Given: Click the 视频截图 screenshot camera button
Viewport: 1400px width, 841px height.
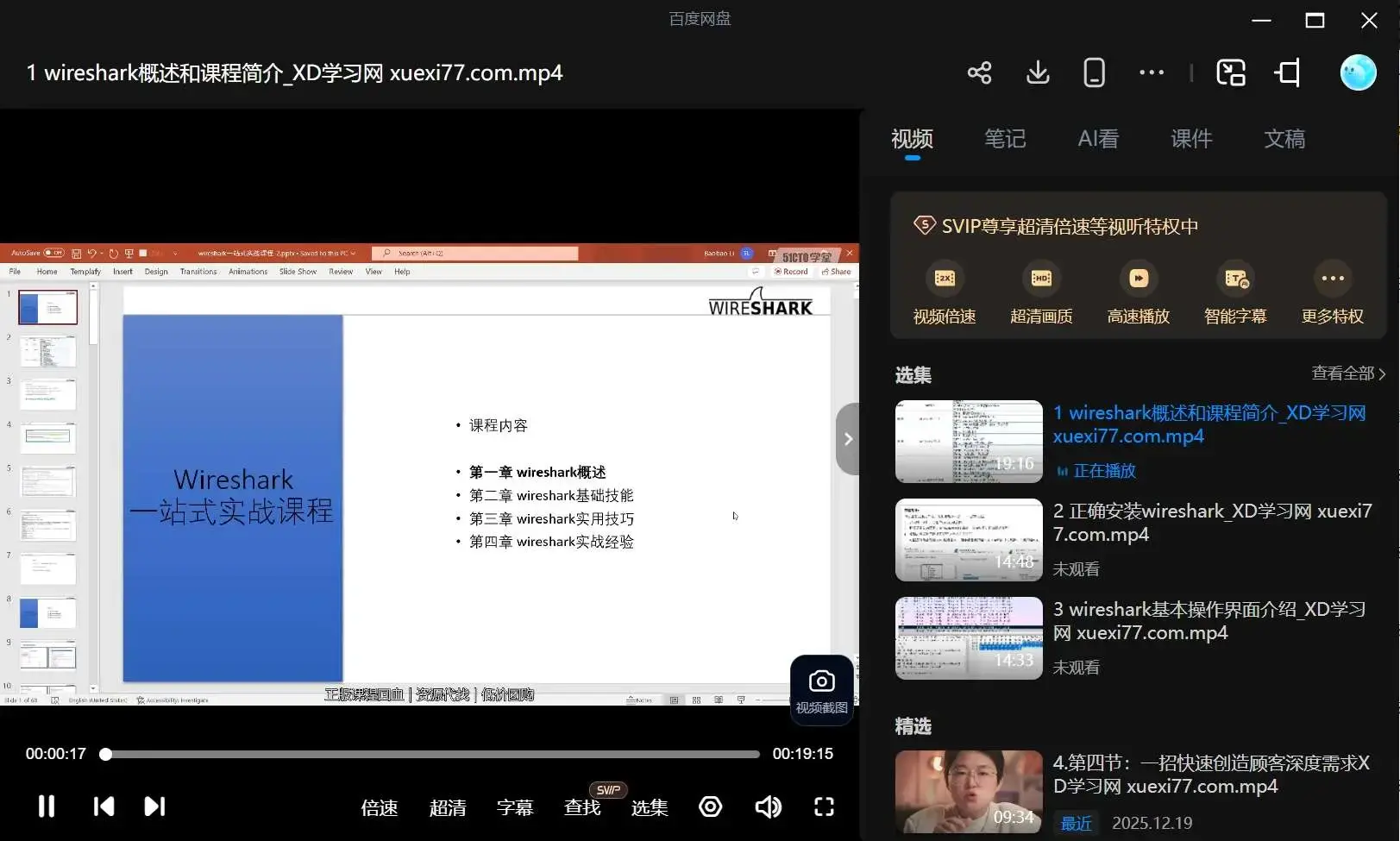Looking at the screenshot, I should [x=821, y=688].
